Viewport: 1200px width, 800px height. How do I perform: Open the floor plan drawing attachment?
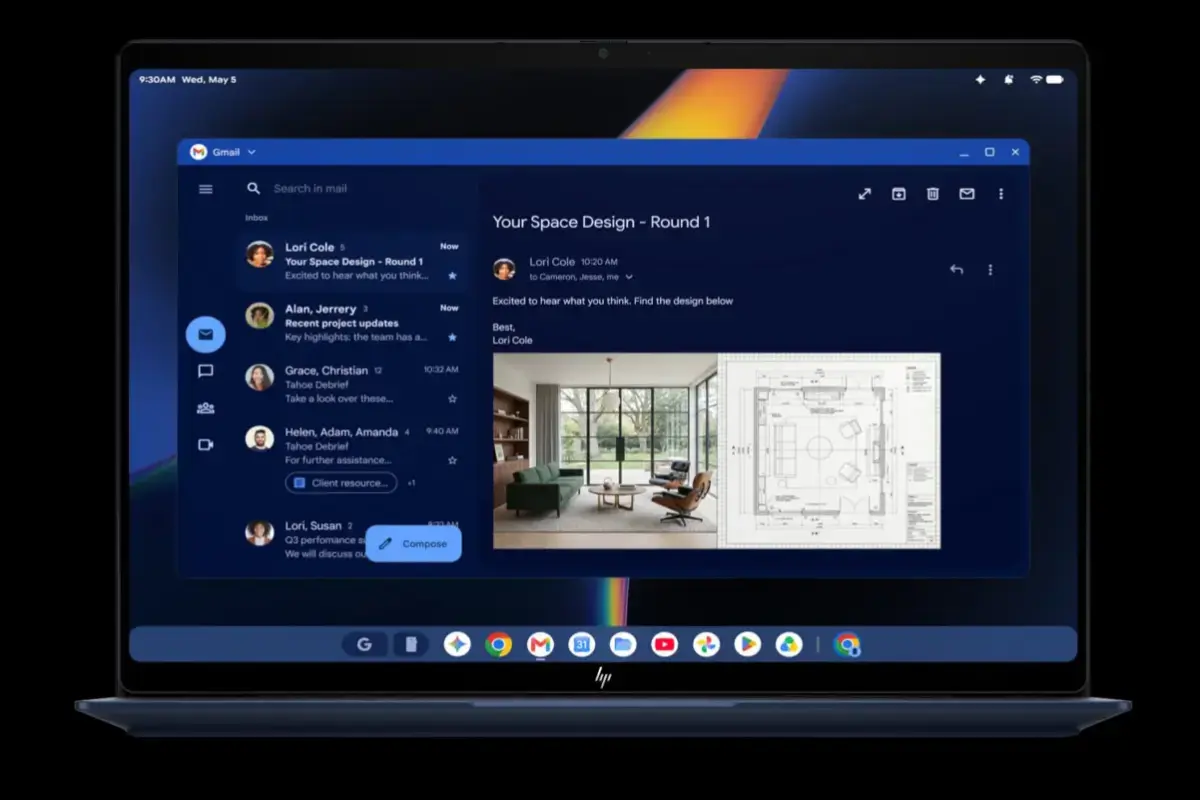pos(829,450)
